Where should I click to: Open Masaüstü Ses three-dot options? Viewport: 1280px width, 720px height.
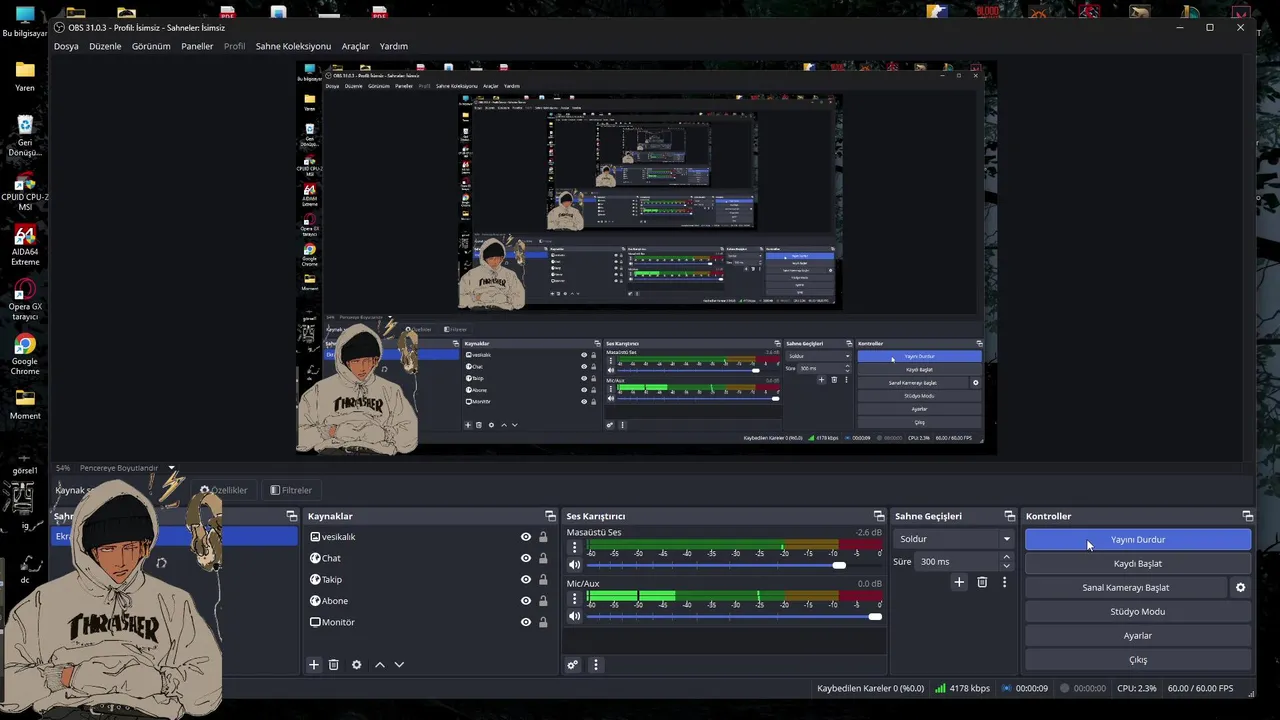(575, 548)
